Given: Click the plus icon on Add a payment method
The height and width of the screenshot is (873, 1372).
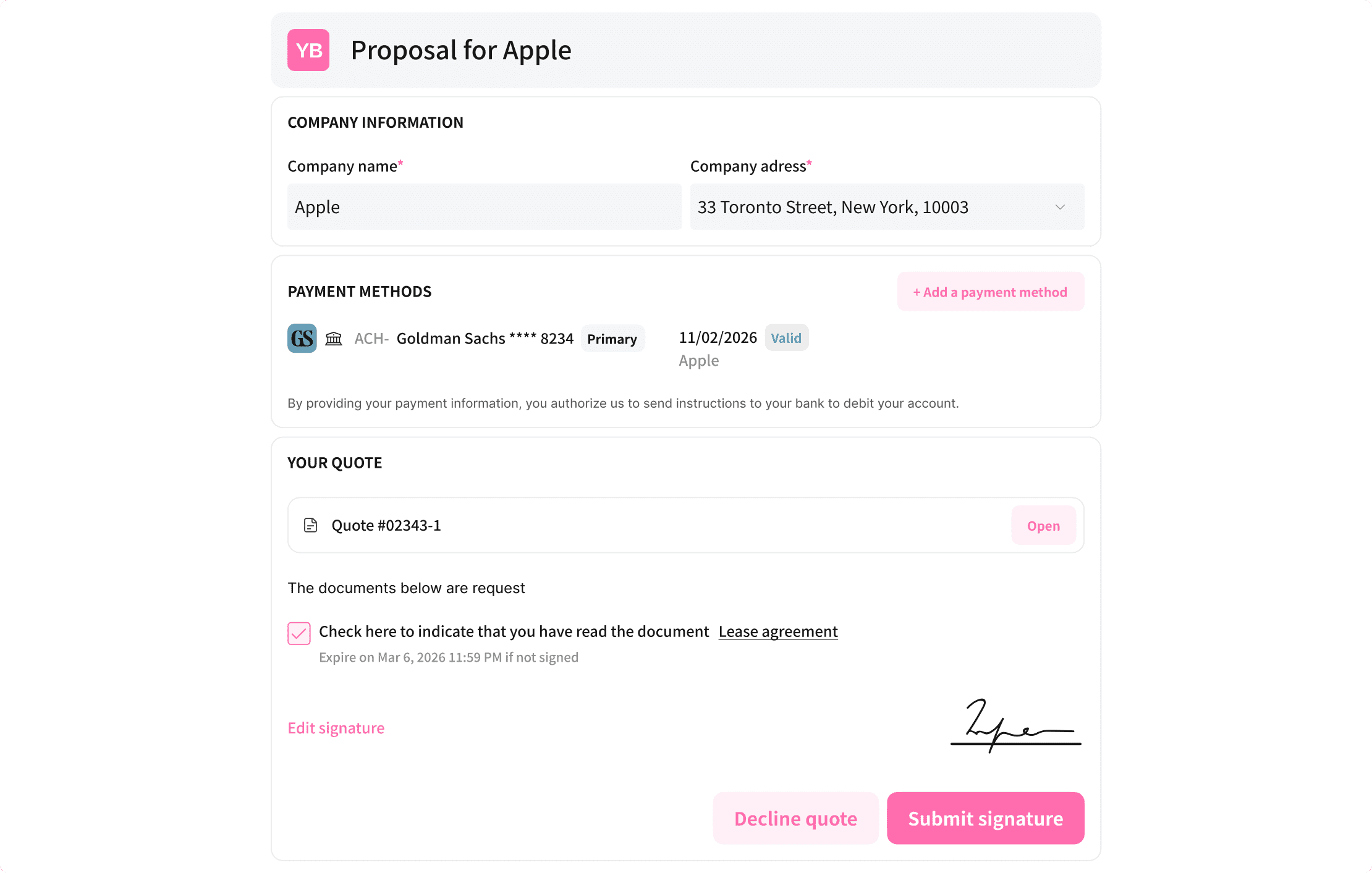Looking at the screenshot, I should (918, 292).
